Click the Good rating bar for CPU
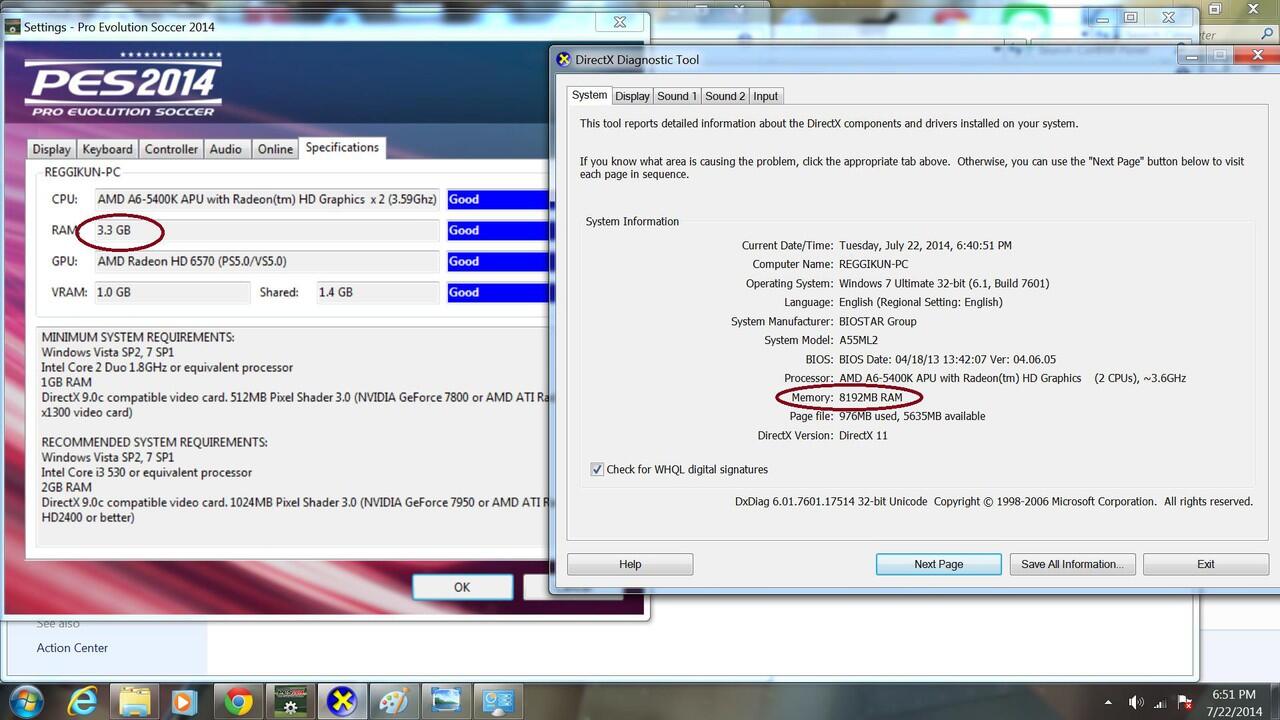The height and width of the screenshot is (720, 1280). [x=498, y=199]
